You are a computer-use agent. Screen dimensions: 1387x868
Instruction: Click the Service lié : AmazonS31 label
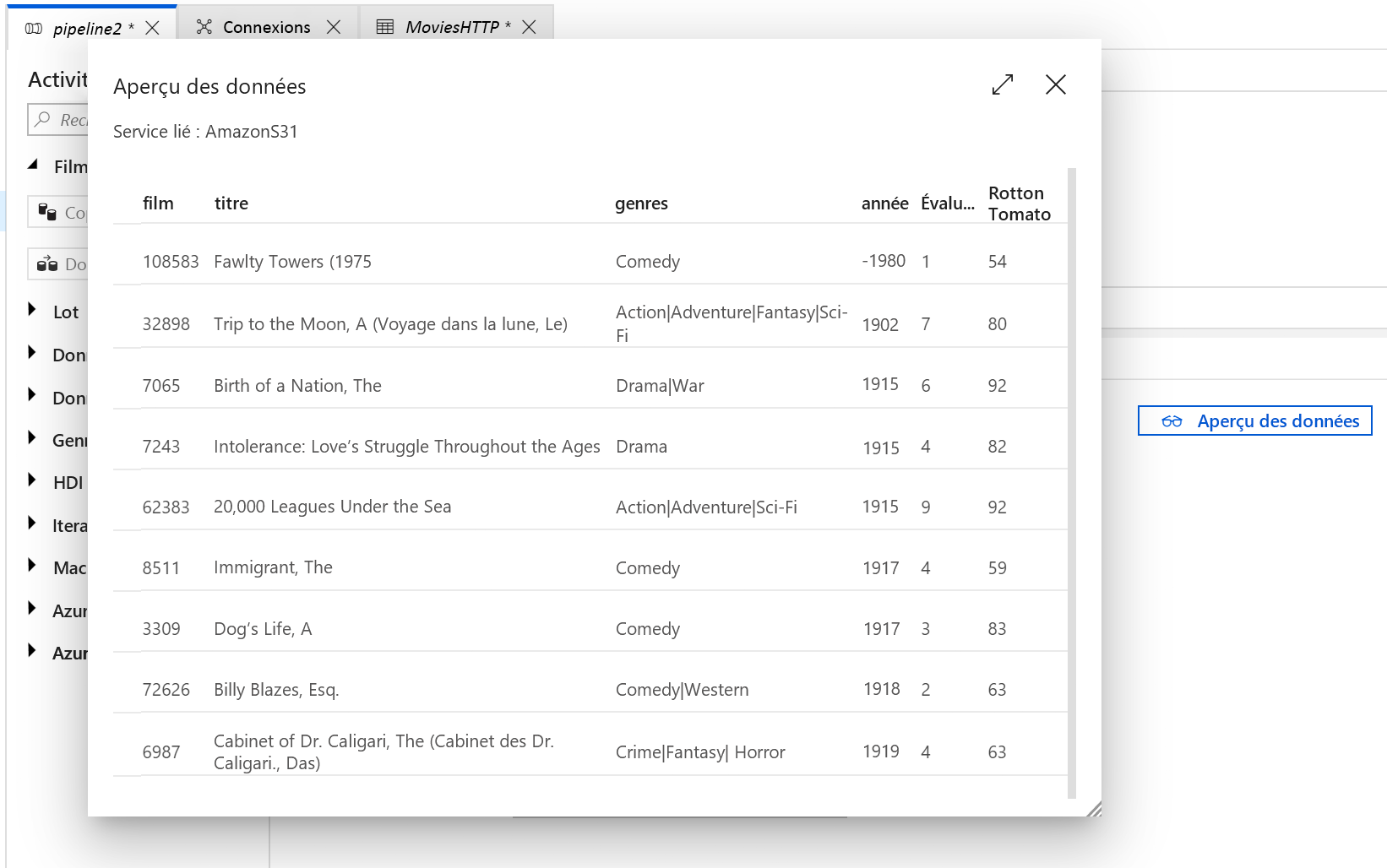(x=205, y=132)
